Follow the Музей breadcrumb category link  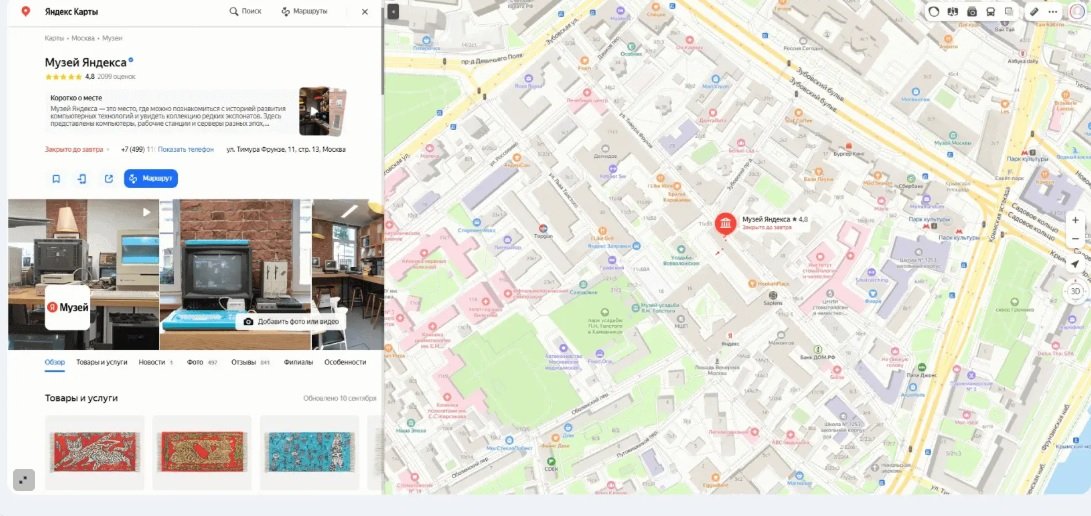[x=113, y=38]
